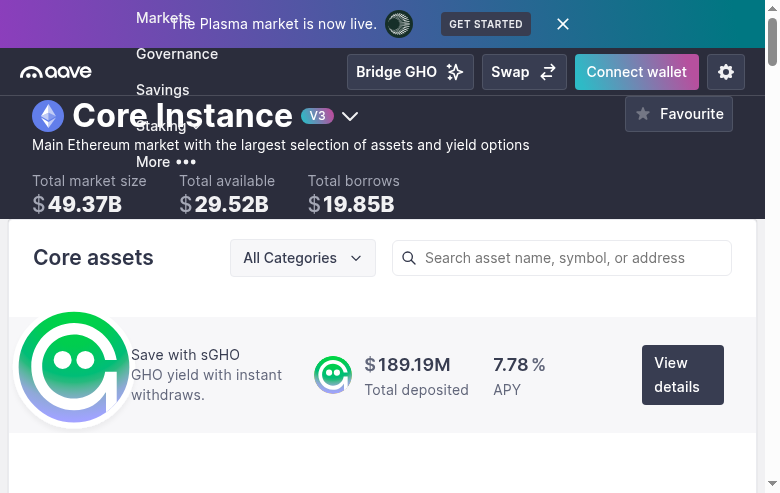Click View details for sGHO
This screenshot has height=493, width=780.
coord(682,375)
